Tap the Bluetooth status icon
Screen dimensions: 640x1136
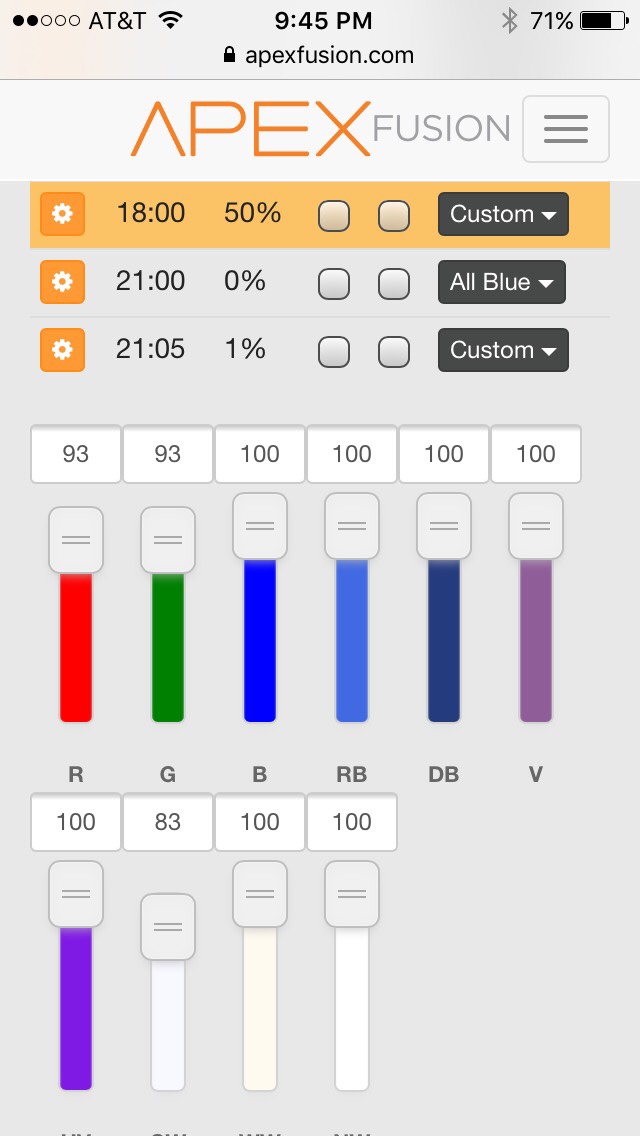click(510, 21)
